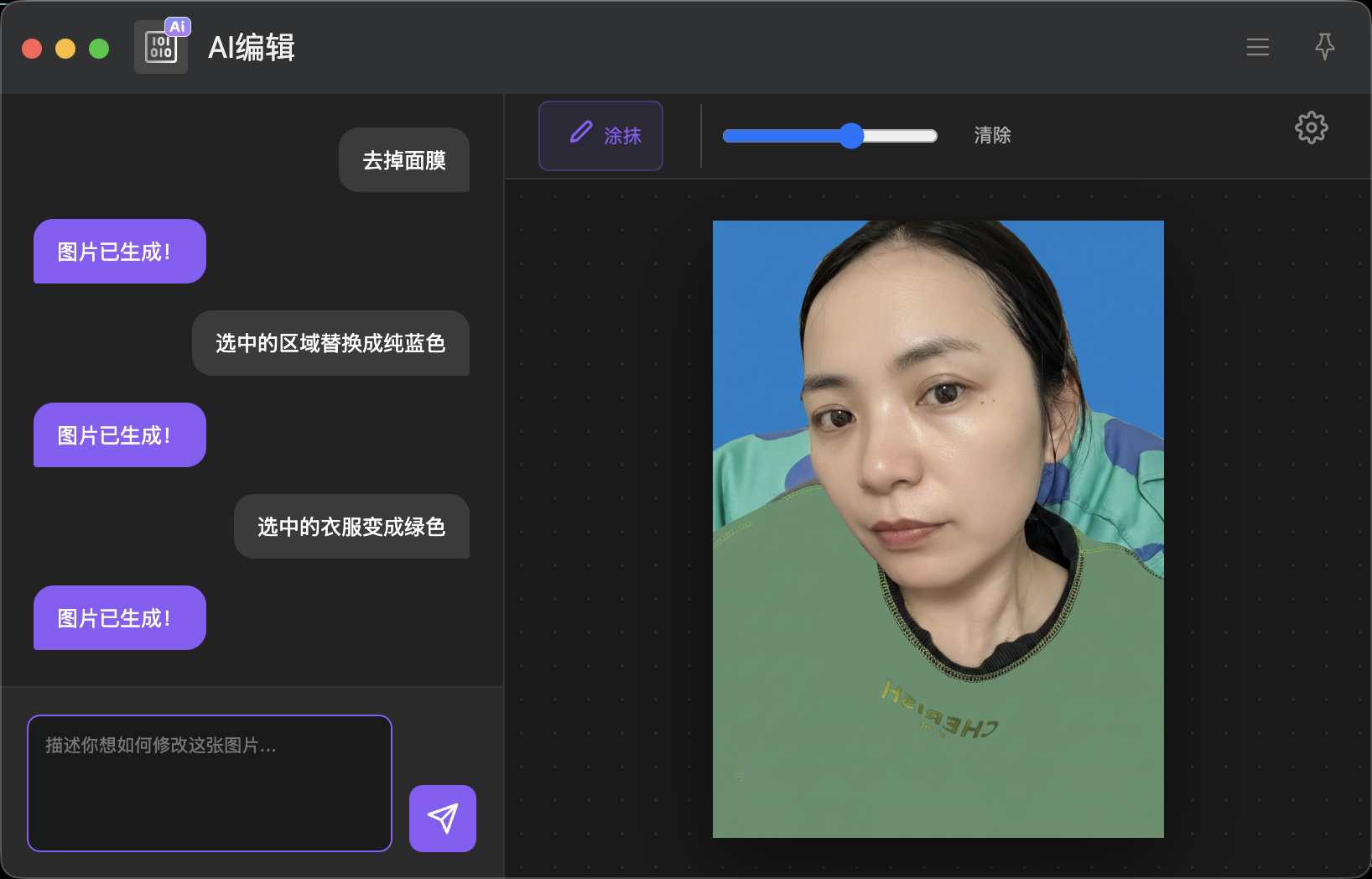Click the pin window icon

(x=1324, y=47)
